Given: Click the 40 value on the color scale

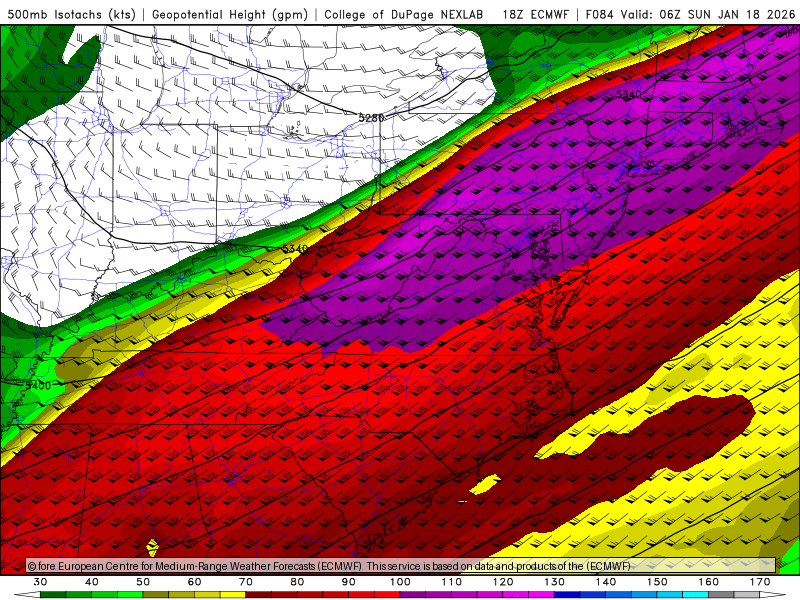Looking at the screenshot, I should click(x=92, y=582).
